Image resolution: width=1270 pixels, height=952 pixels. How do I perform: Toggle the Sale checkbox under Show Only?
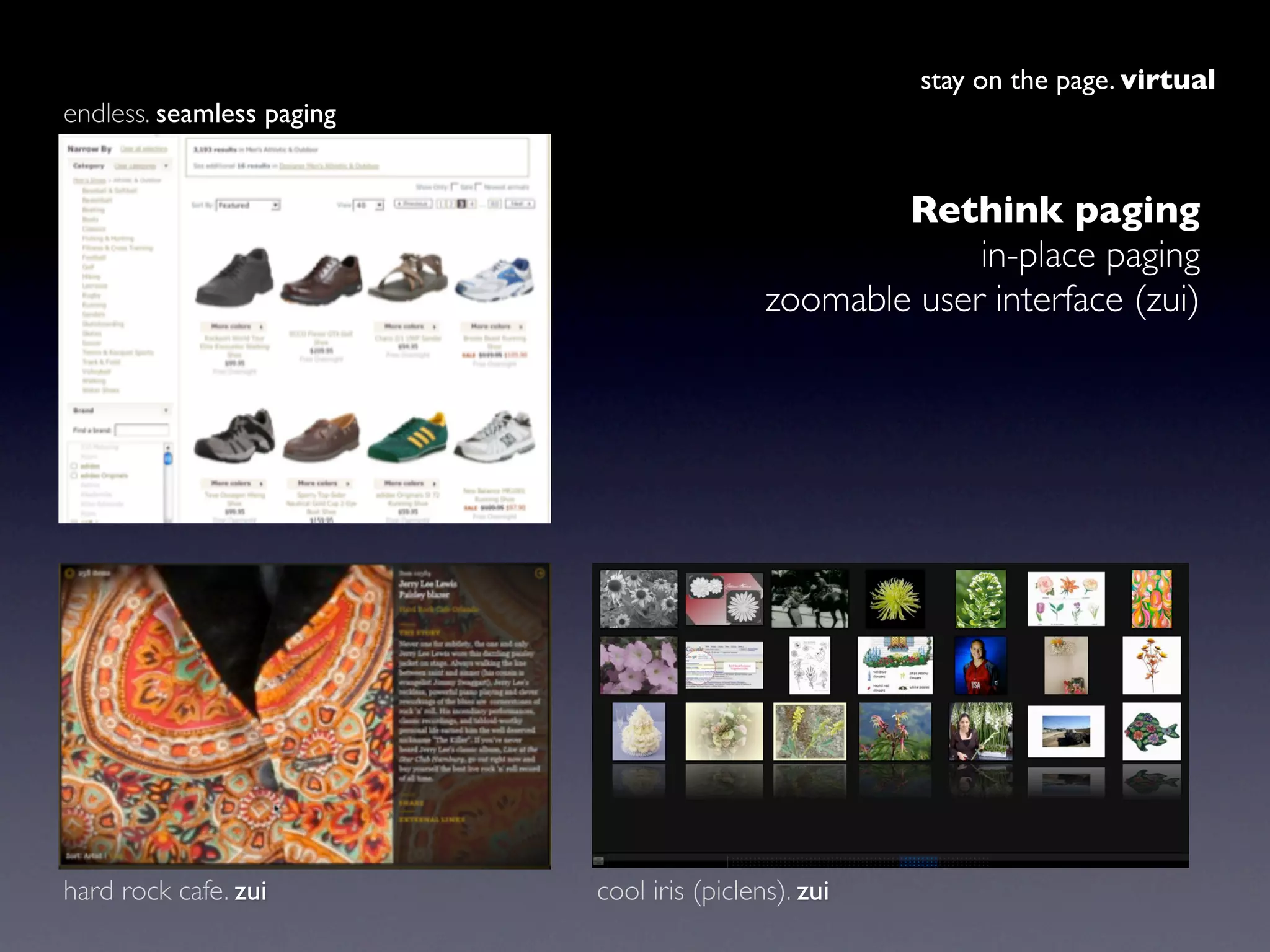click(x=455, y=186)
